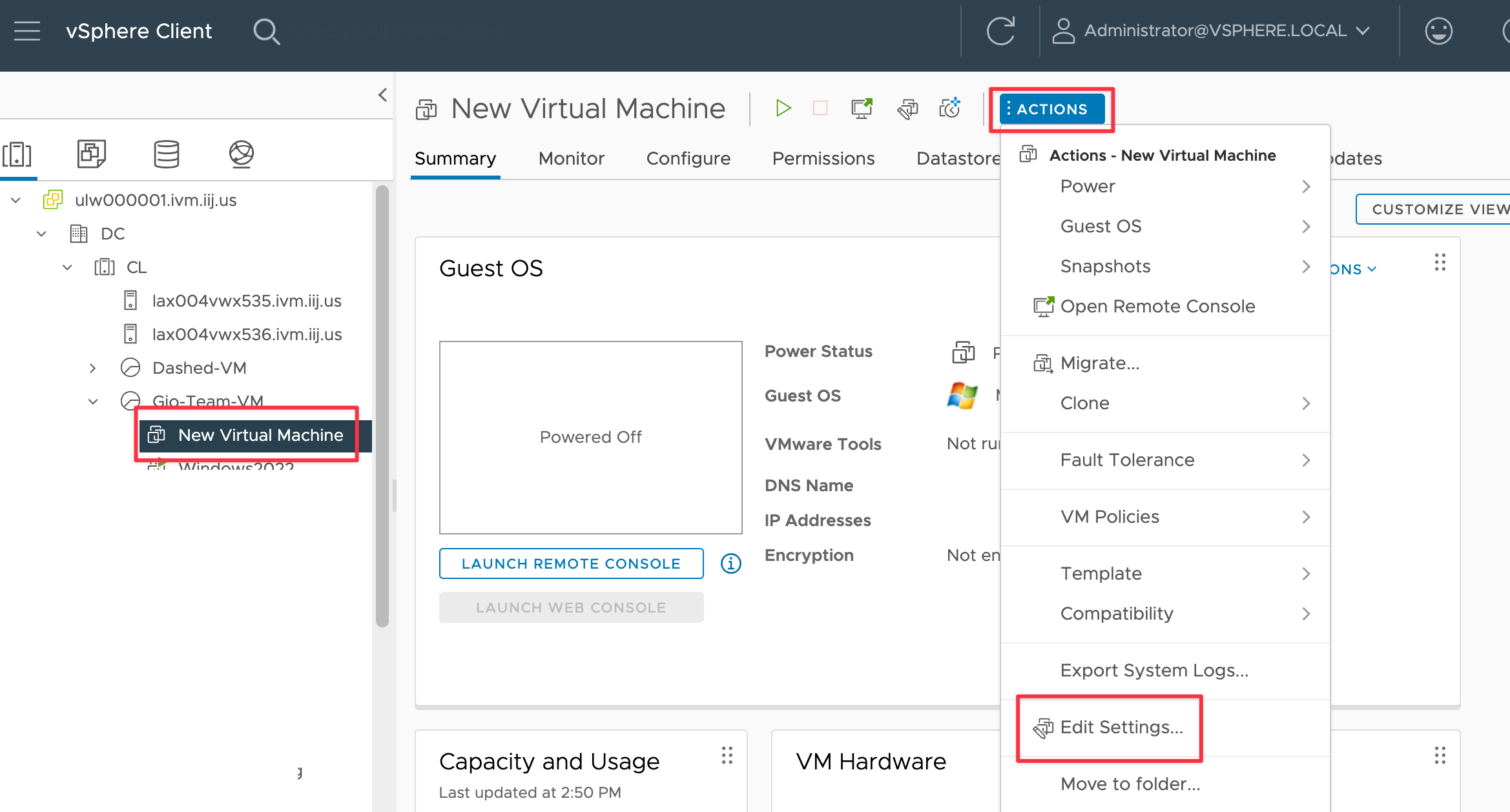Click the Powered Off console thumbnail
1510x812 pixels.
pyautogui.click(x=591, y=438)
